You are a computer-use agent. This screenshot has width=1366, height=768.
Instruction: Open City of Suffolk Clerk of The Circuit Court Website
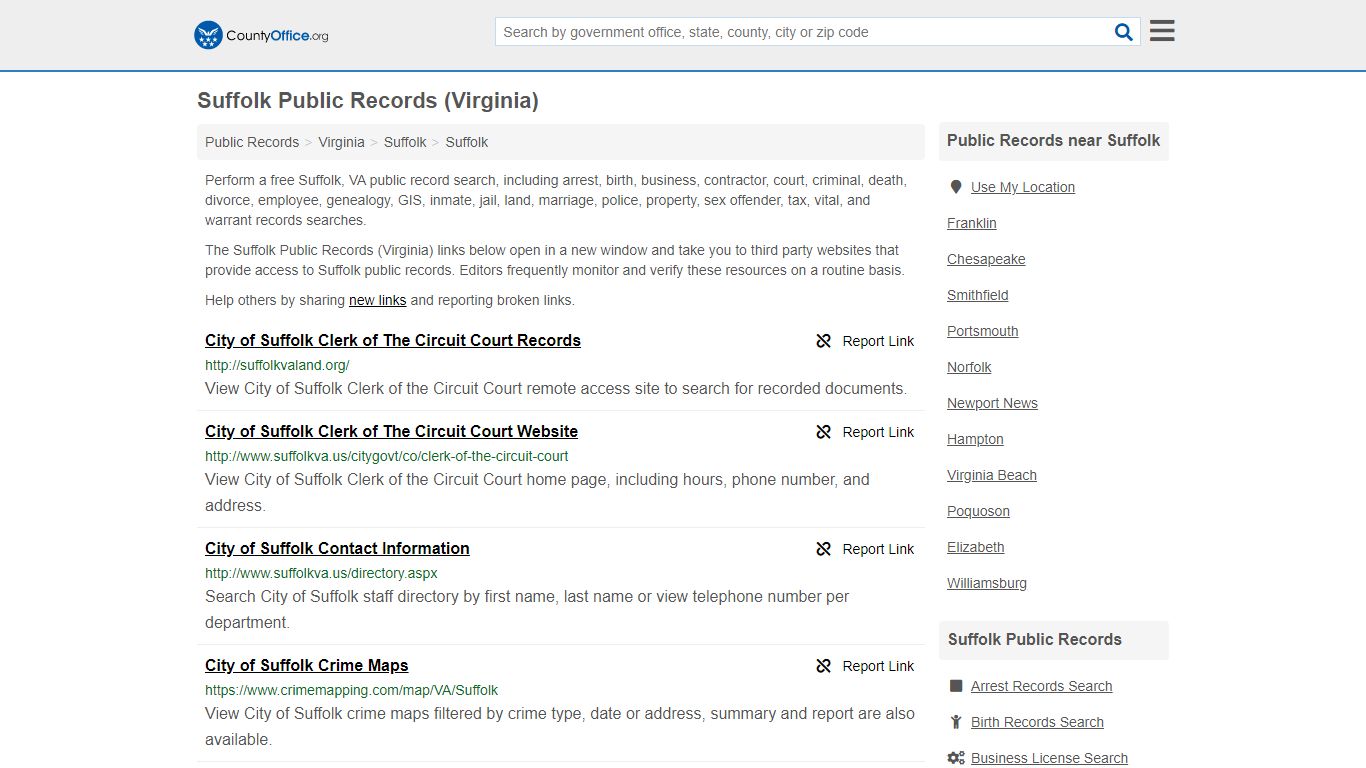391,431
